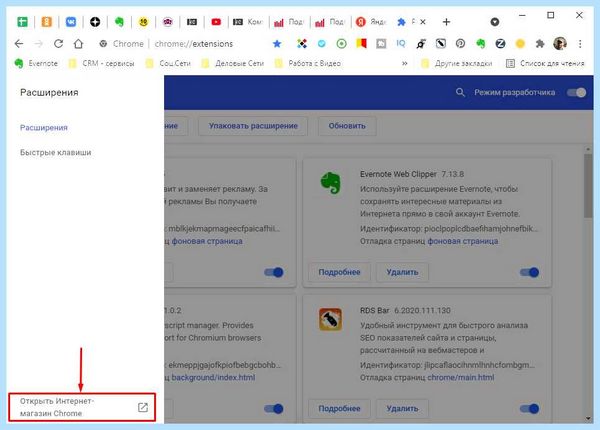Disable the RDS Bar toggle
600x430 pixels.
pyautogui.click(x=530, y=409)
